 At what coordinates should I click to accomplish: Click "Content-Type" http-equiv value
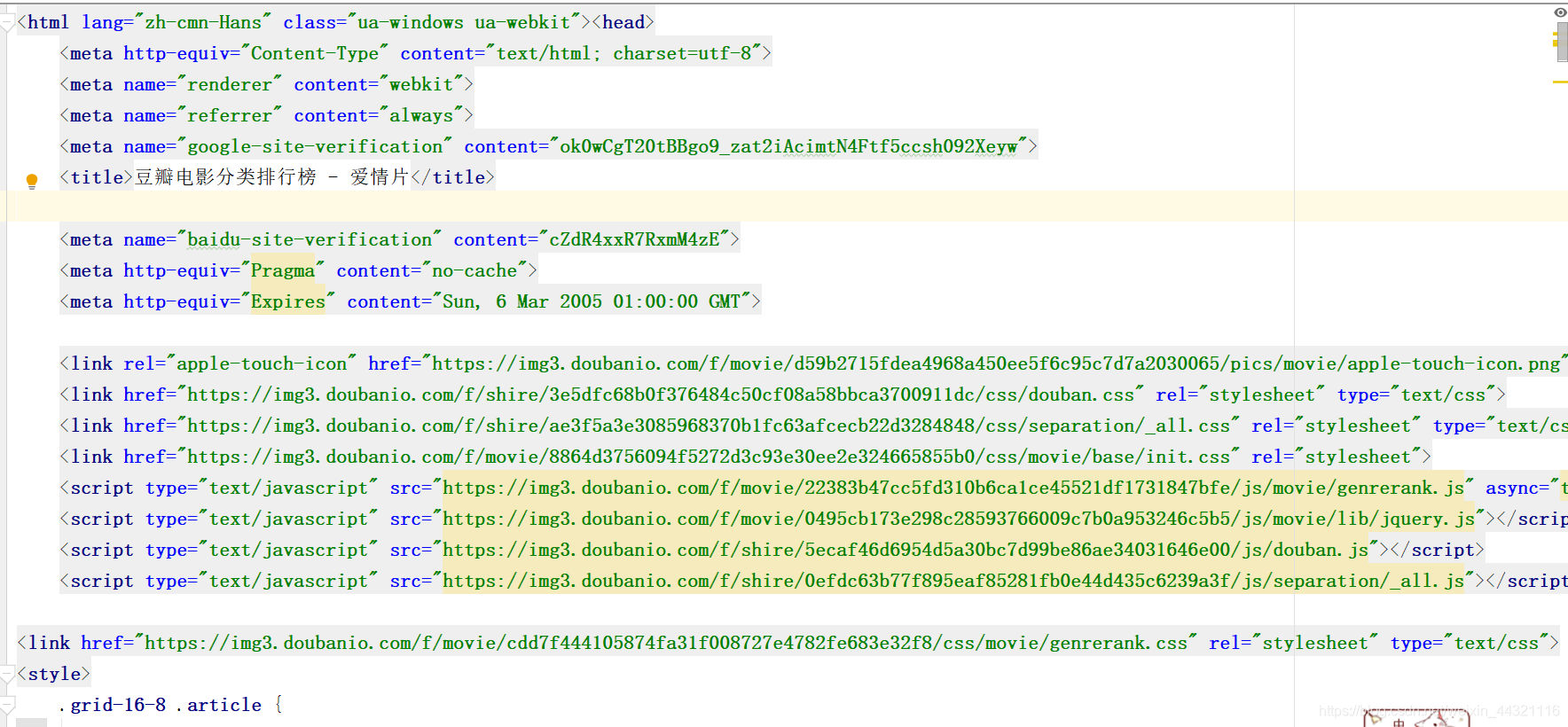[315, 53]
